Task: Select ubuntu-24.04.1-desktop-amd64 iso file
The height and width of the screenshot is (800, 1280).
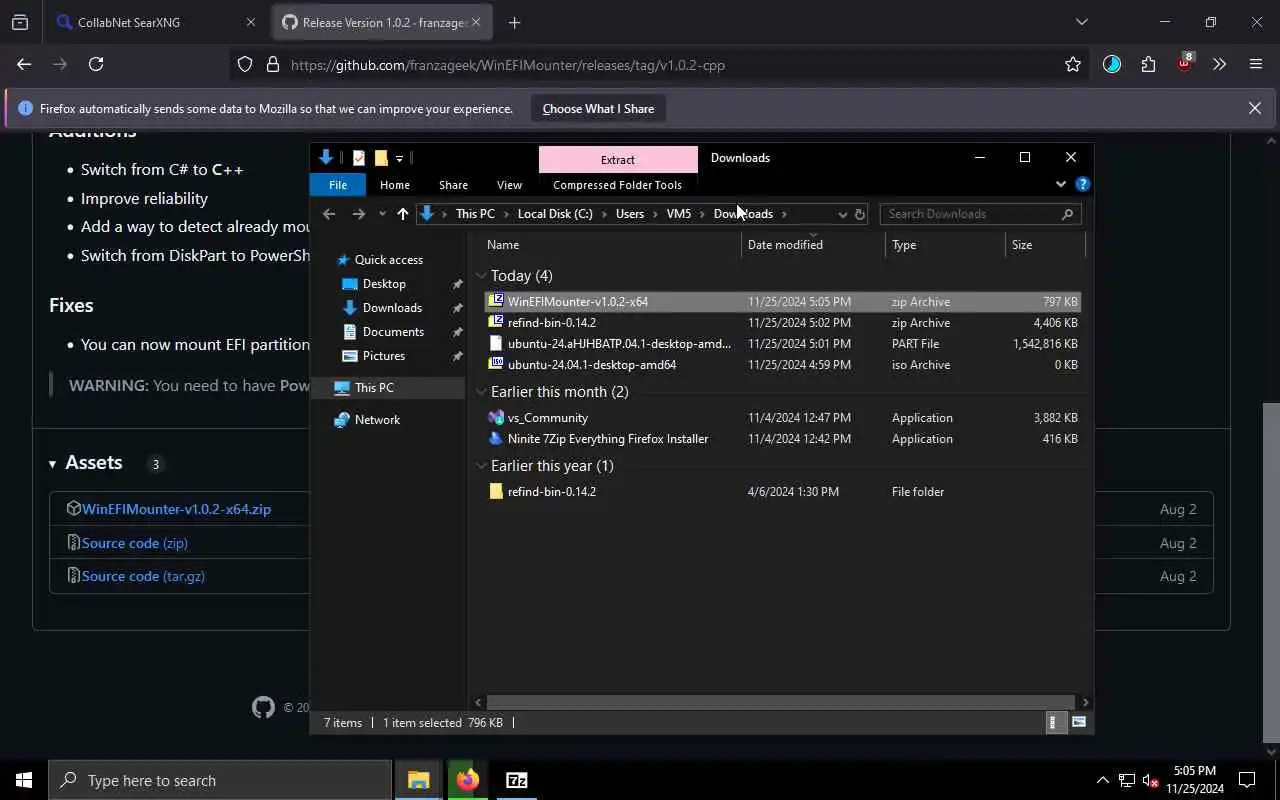Action: 782,365
